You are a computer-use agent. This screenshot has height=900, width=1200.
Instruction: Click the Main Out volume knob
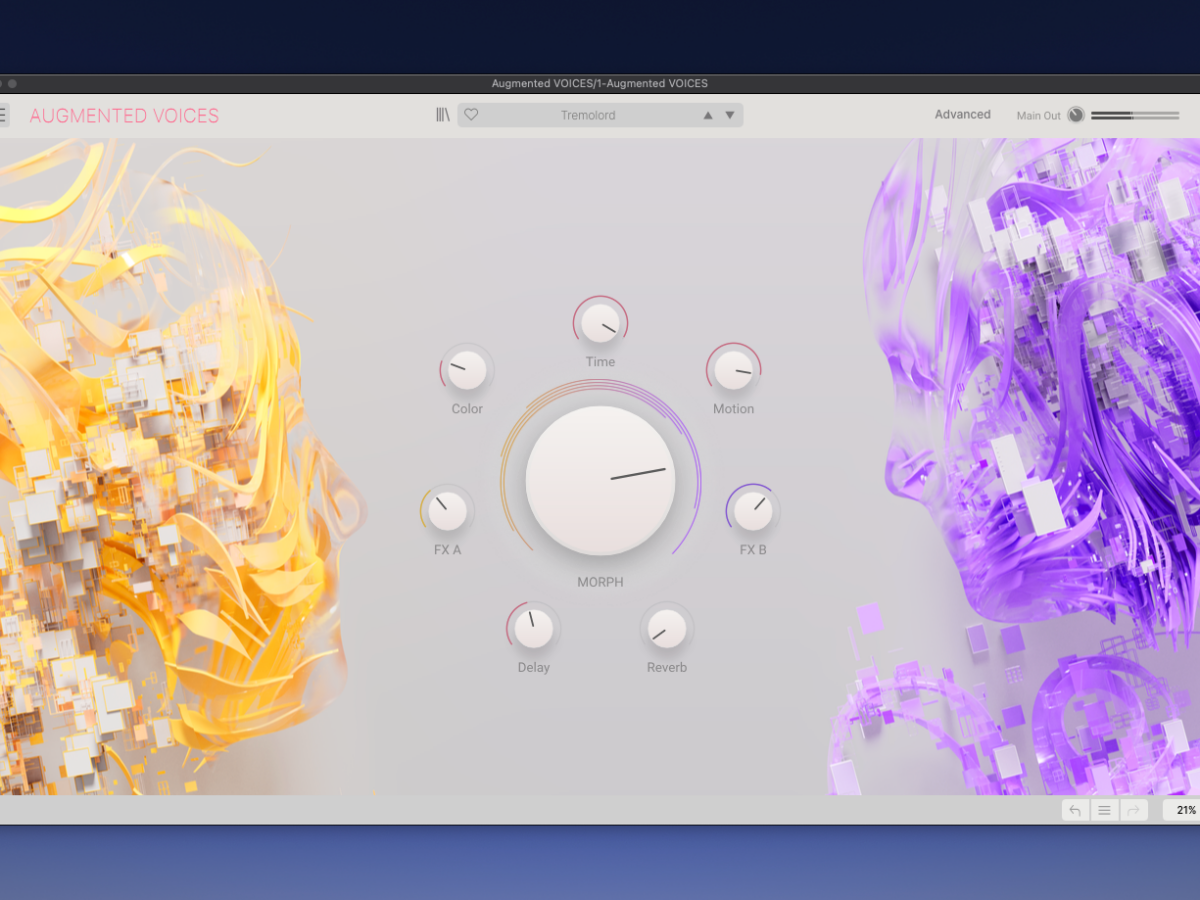tap(1076, 115)
